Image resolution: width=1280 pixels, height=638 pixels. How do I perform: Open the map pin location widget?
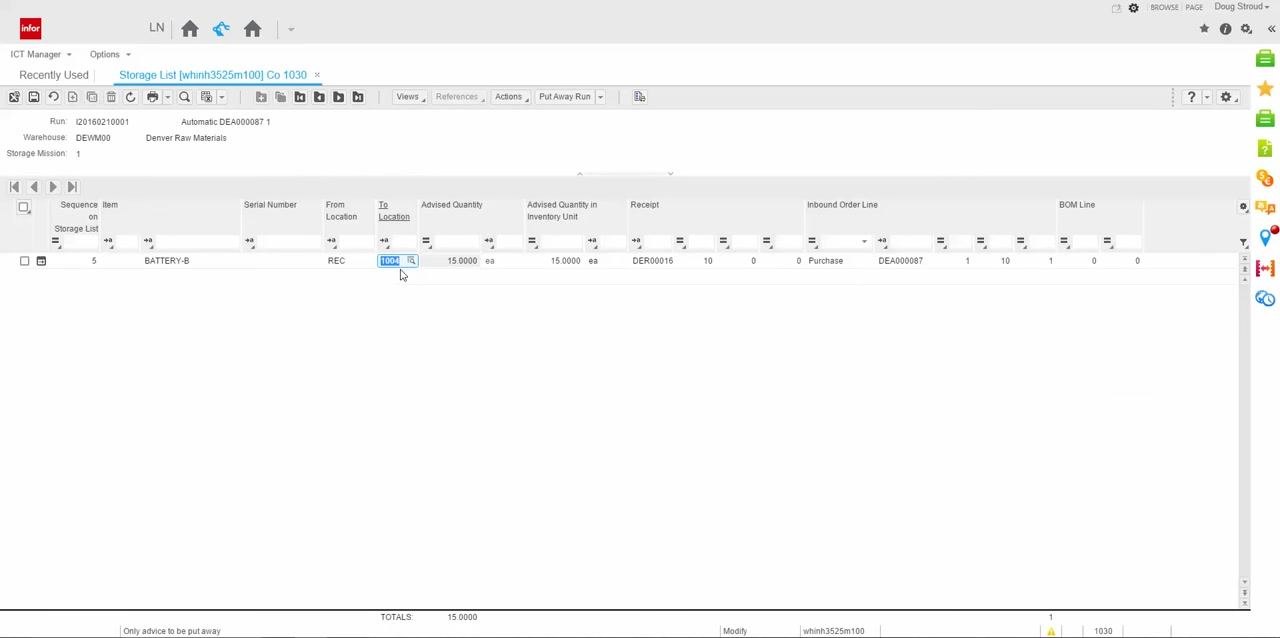point(1265,238)
